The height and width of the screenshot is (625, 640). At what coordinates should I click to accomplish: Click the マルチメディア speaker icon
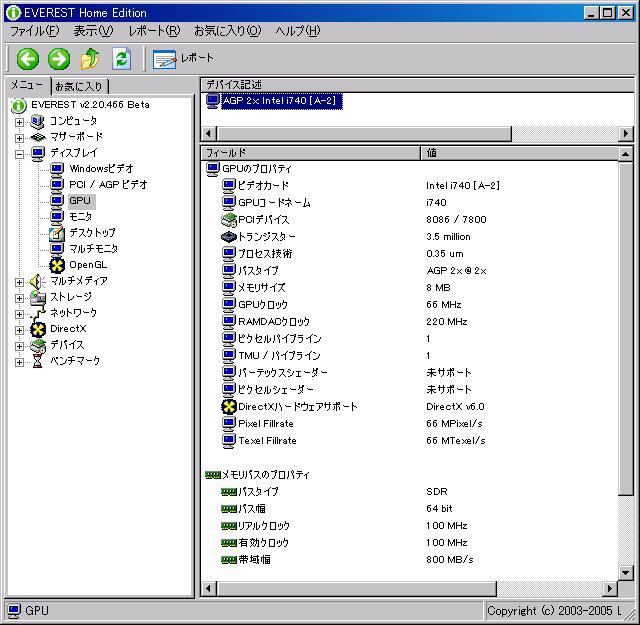point(37,281)
